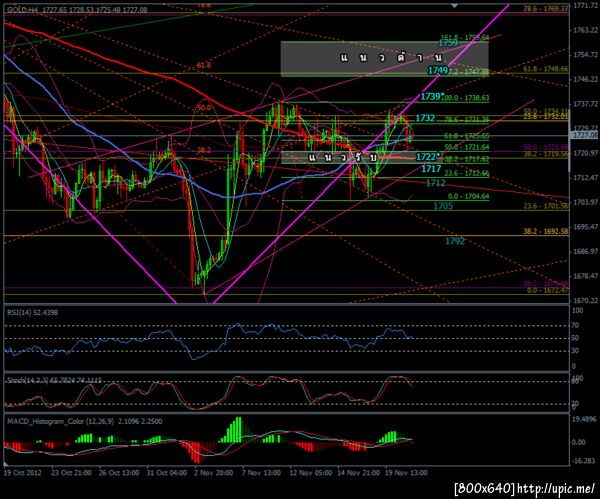
Task: Select Fibonacci label 23.6 - 1701.96
Action: click(546, 207)
